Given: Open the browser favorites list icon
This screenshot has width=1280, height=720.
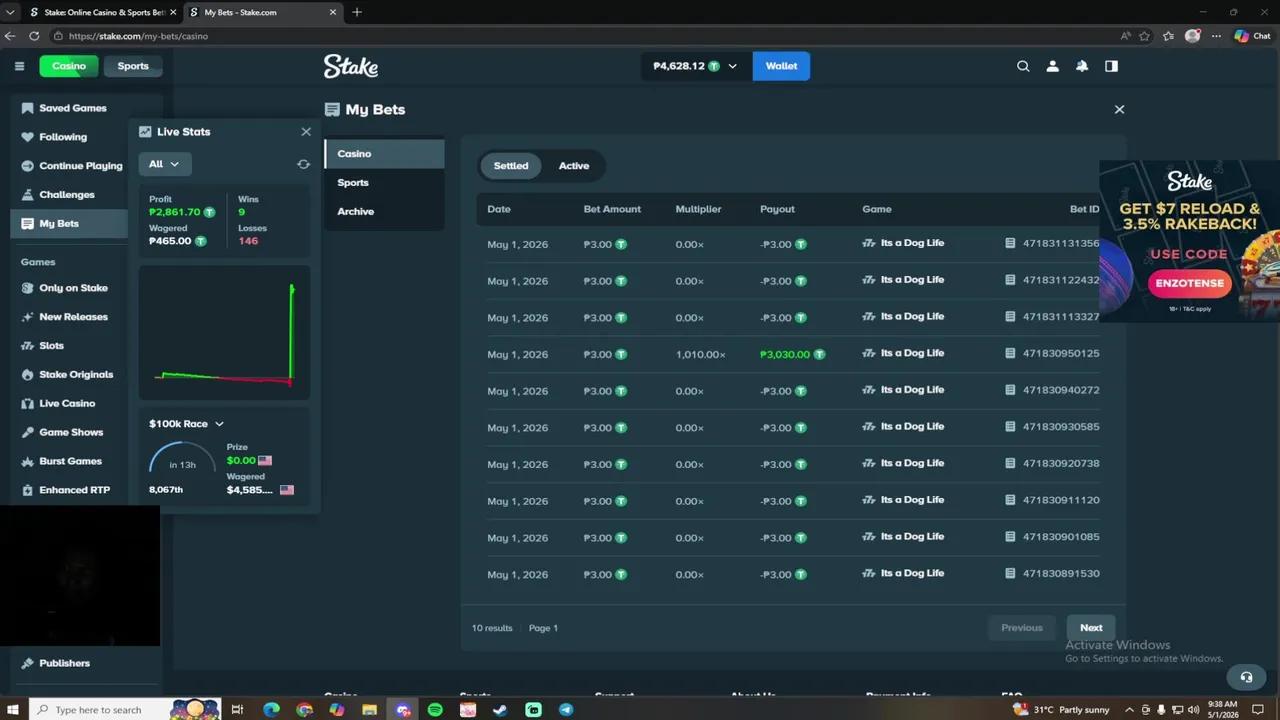Looking at the screenshot, I should click(1168, 36).
